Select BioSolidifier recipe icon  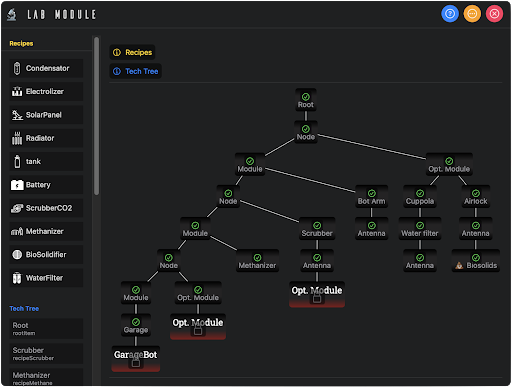pyautogui.click(x=17, y=255)
